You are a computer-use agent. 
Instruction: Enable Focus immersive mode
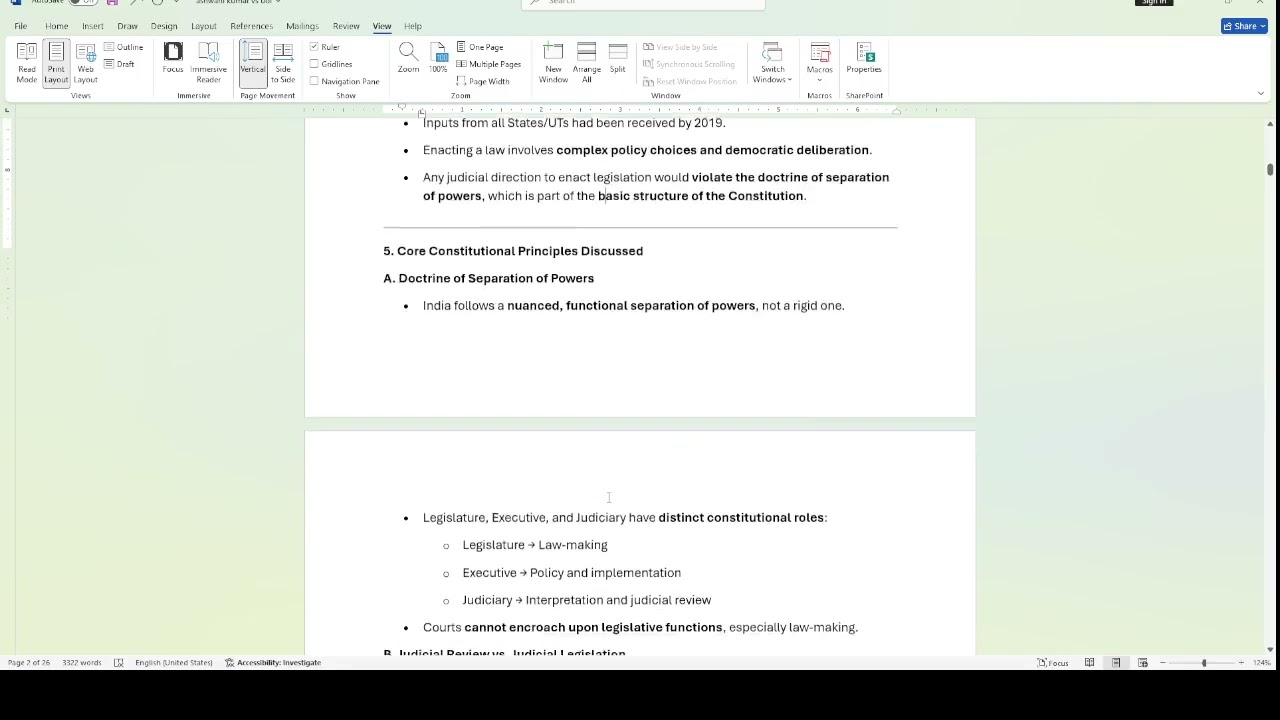tap(173, 58)
